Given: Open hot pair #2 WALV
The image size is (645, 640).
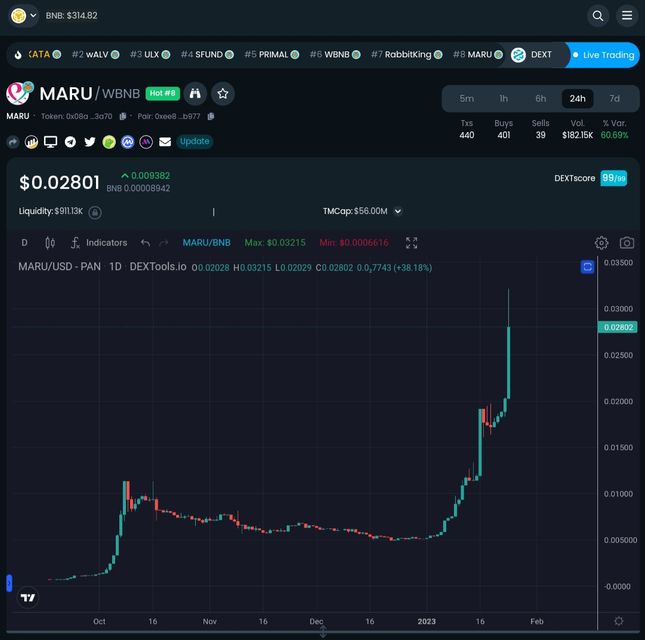Looking at the screenshot, I should [95, 55].
